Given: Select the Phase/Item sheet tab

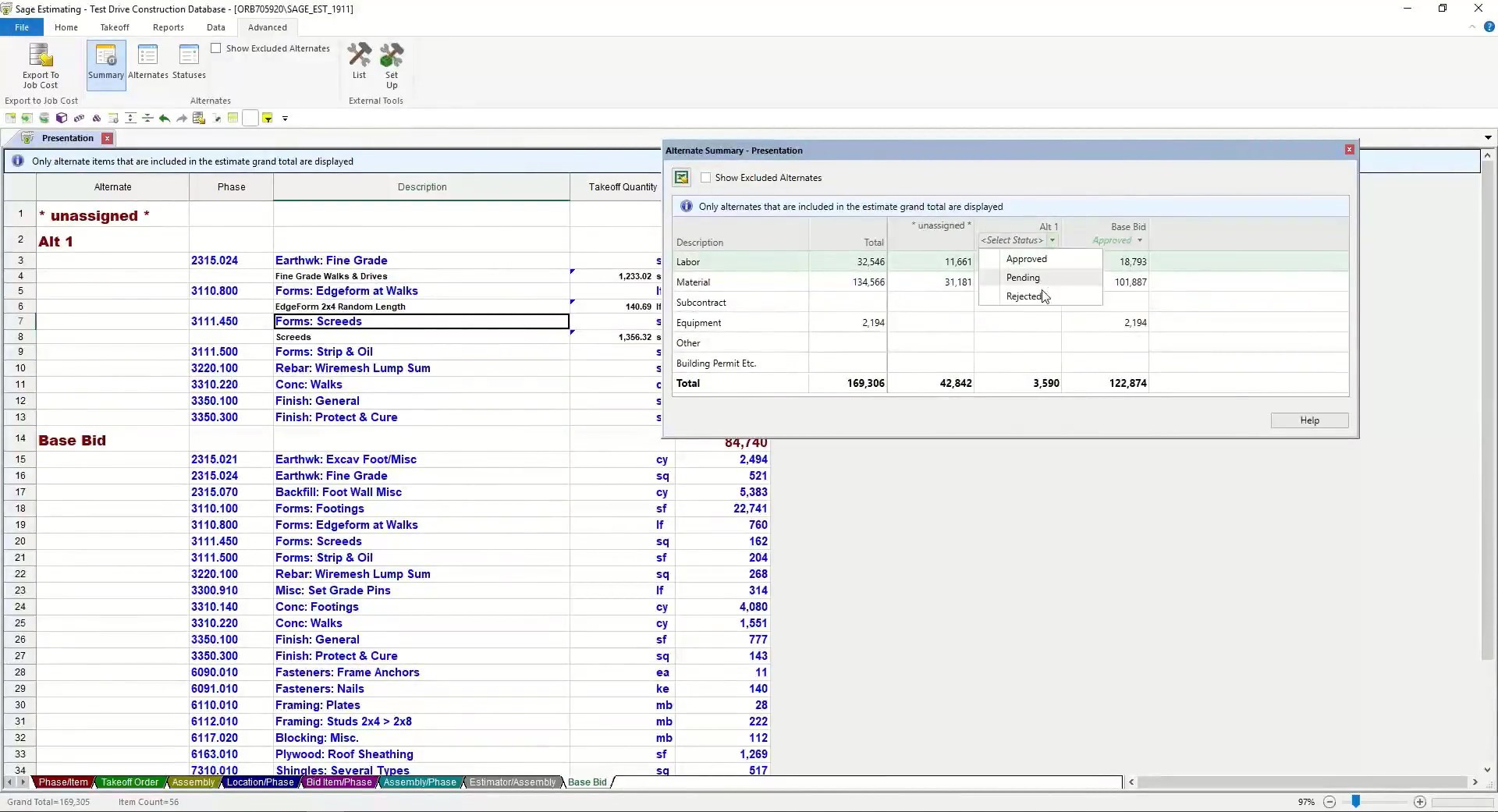Looking at the screenshot, I should [x=63, y=782].
